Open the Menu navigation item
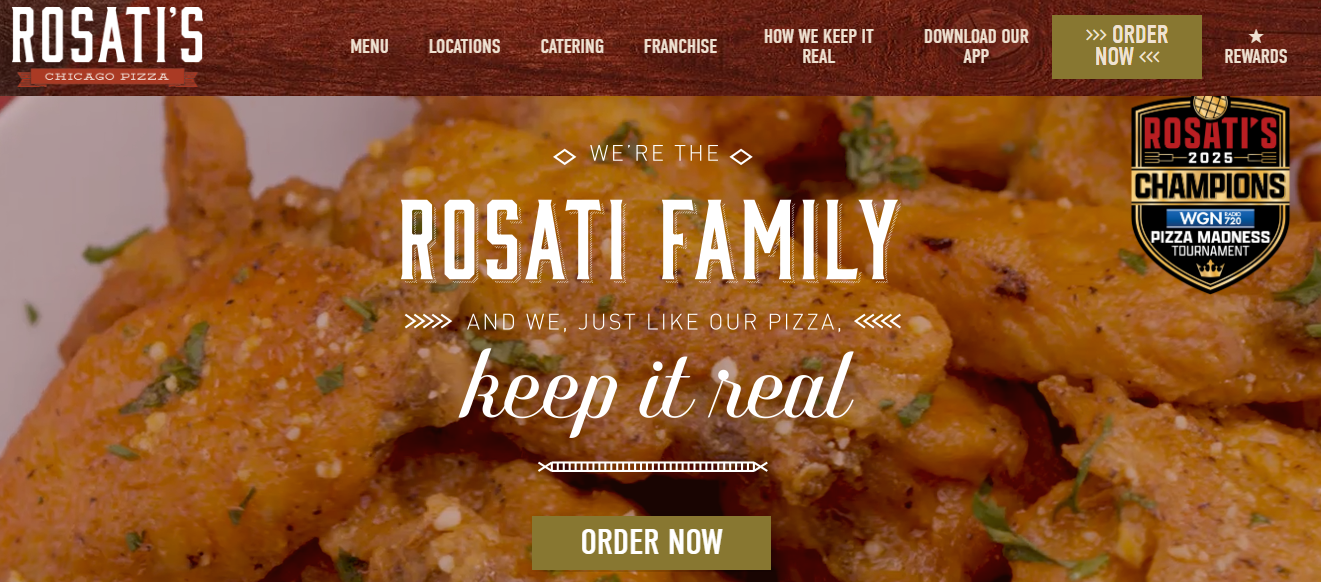Image resolution: width=1321 pixels, height=582 pixels. tap(369, 47)
